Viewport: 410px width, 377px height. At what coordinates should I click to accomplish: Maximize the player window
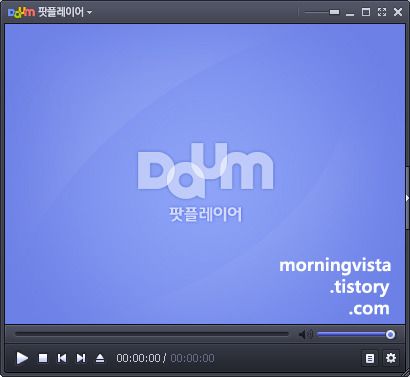click(366, 12)
